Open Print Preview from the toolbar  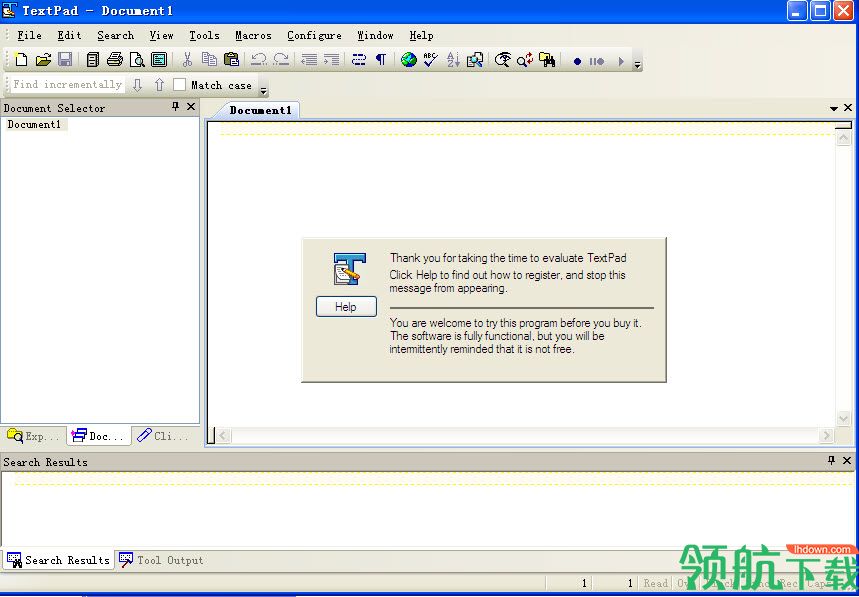tap(137, 60)
